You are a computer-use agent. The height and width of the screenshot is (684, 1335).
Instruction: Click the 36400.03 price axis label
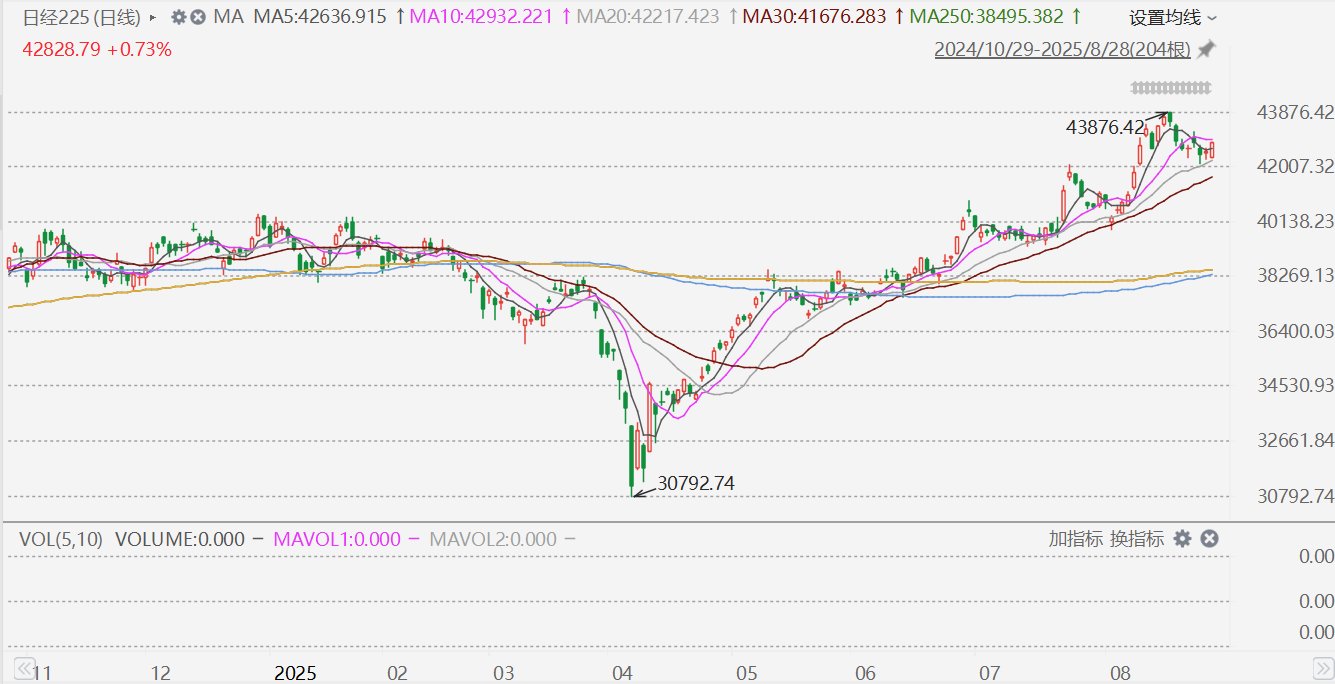coord(1293,331)
